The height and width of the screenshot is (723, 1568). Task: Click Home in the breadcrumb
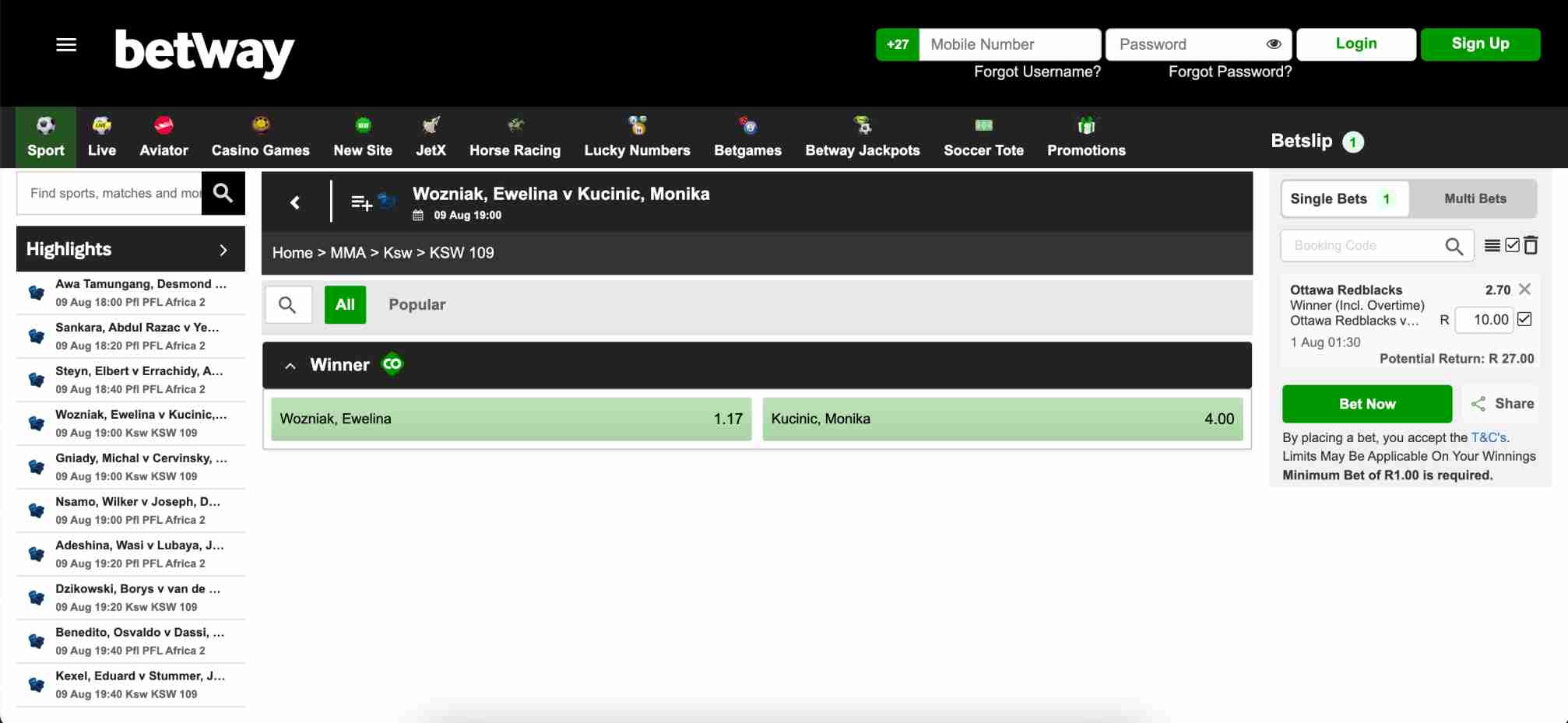(x=292, y=253)
